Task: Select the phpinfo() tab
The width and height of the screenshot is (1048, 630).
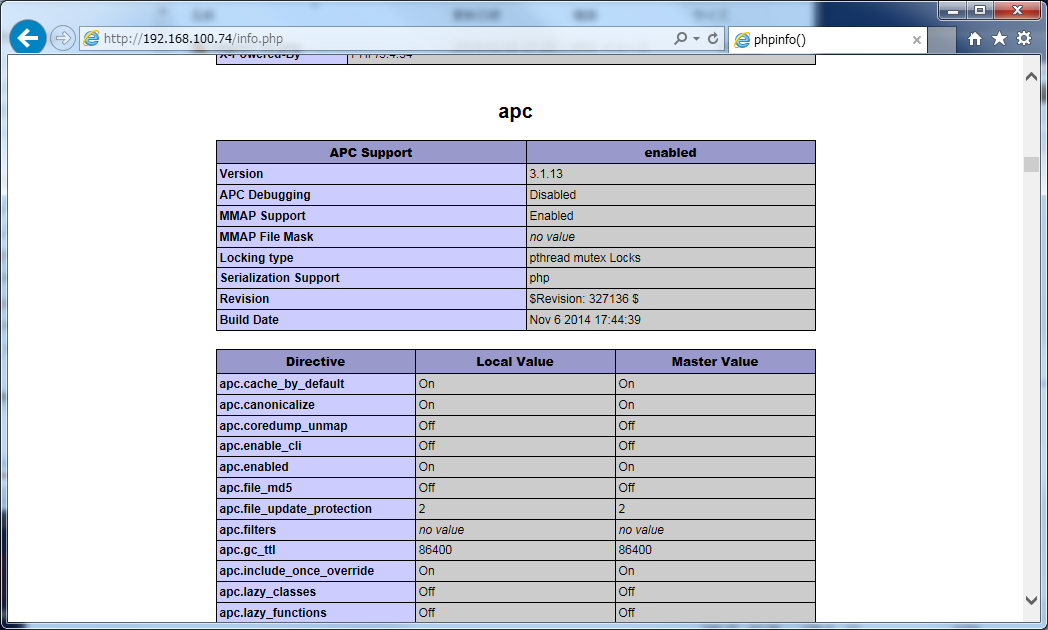Action: pyautogui.click(x=820, y=40)
